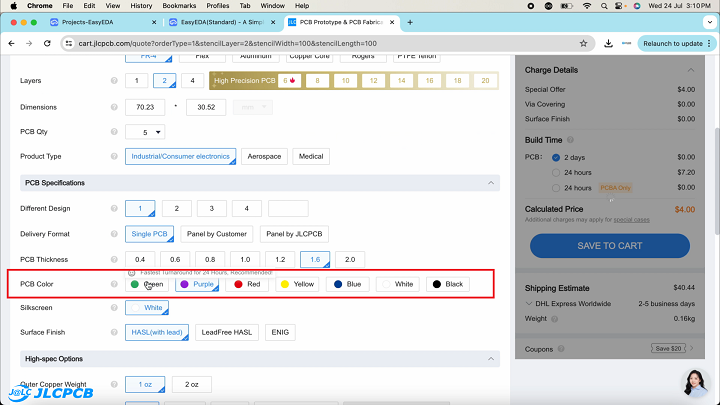Click the Surface Finish help icon
This screenshot has width=720, height=405.
(114, 332)
